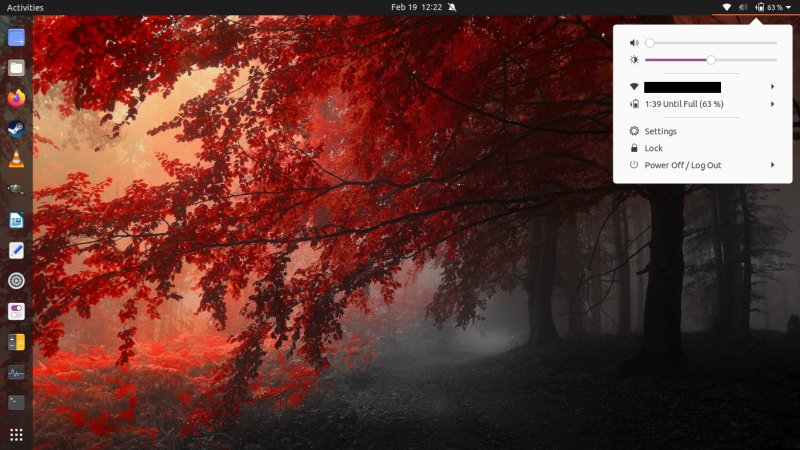
Task: Open Activities overview
Action: point(25,7)
